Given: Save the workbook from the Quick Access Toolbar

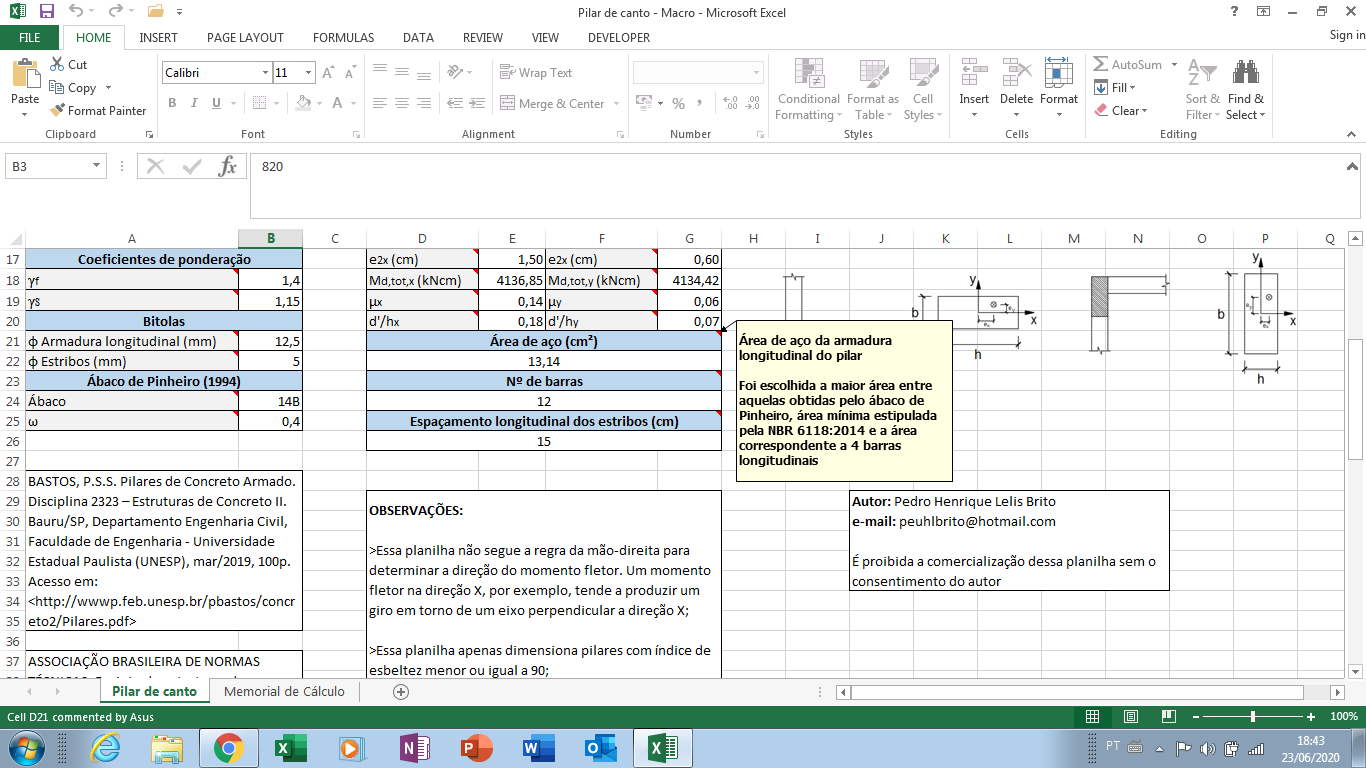Looking at the screenshot, I should [x=47, y=12].
